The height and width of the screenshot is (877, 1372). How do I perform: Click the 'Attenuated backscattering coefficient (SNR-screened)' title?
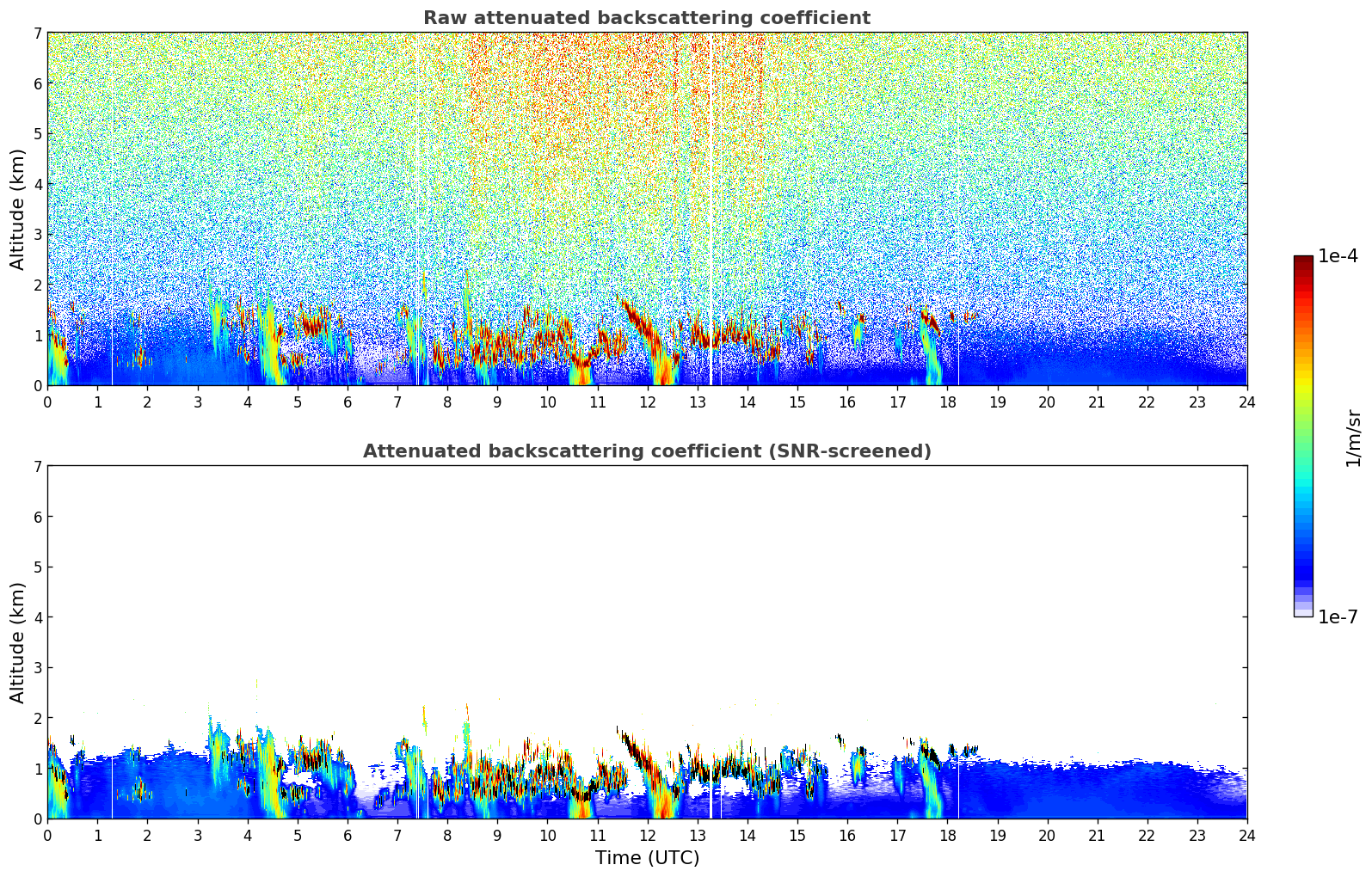pyautogui.click(x=647, y=451)
